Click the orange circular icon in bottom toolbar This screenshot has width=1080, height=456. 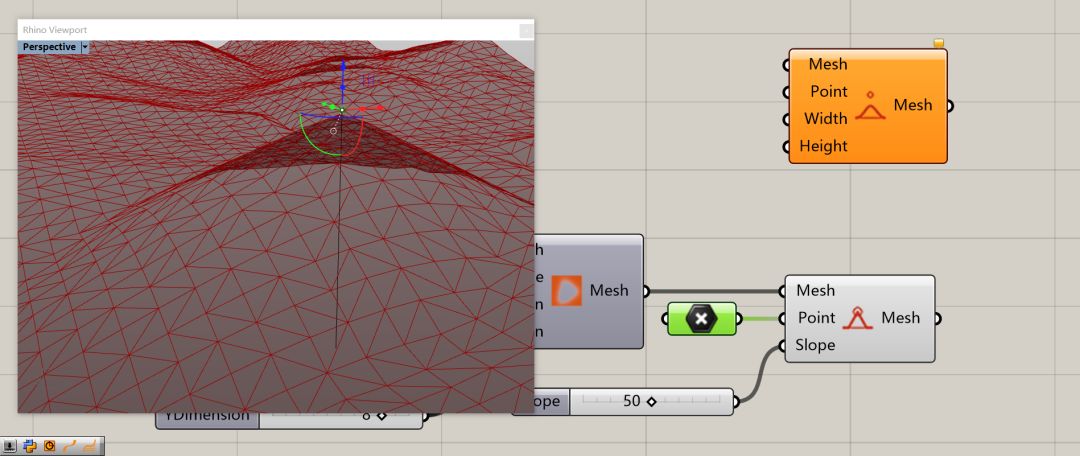click(49, 446)
